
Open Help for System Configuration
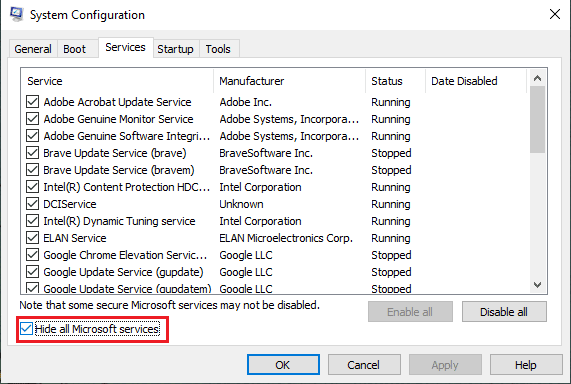[526, 365]
